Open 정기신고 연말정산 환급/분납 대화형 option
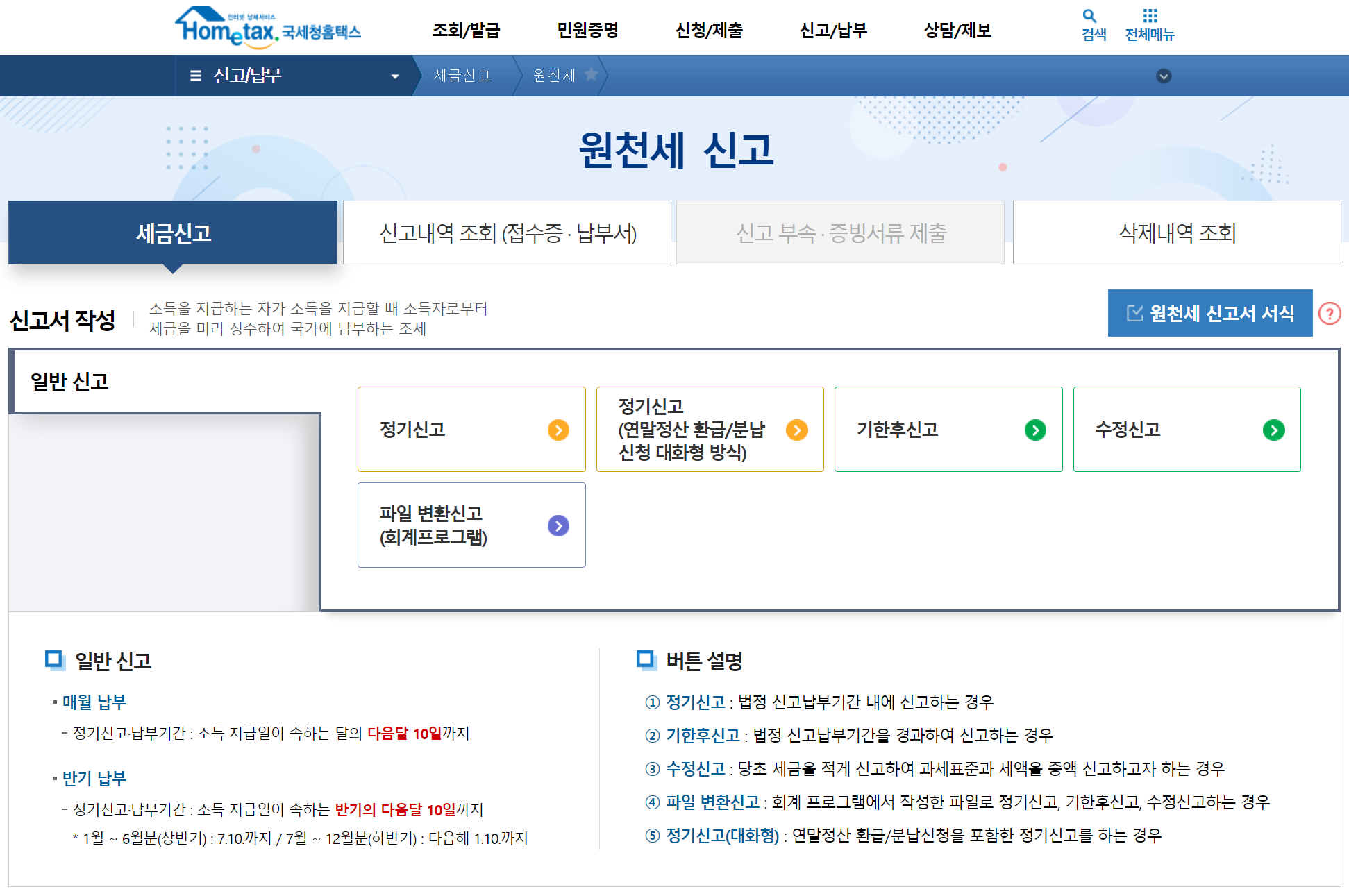Screen dimensions: 1349x896 (x=709, y=430)
